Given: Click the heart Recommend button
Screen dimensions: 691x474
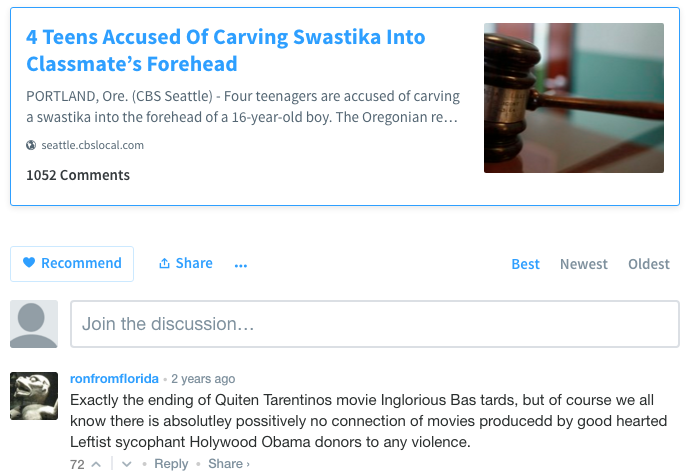Looking at the screenshot, I should [x=72, y=264].
